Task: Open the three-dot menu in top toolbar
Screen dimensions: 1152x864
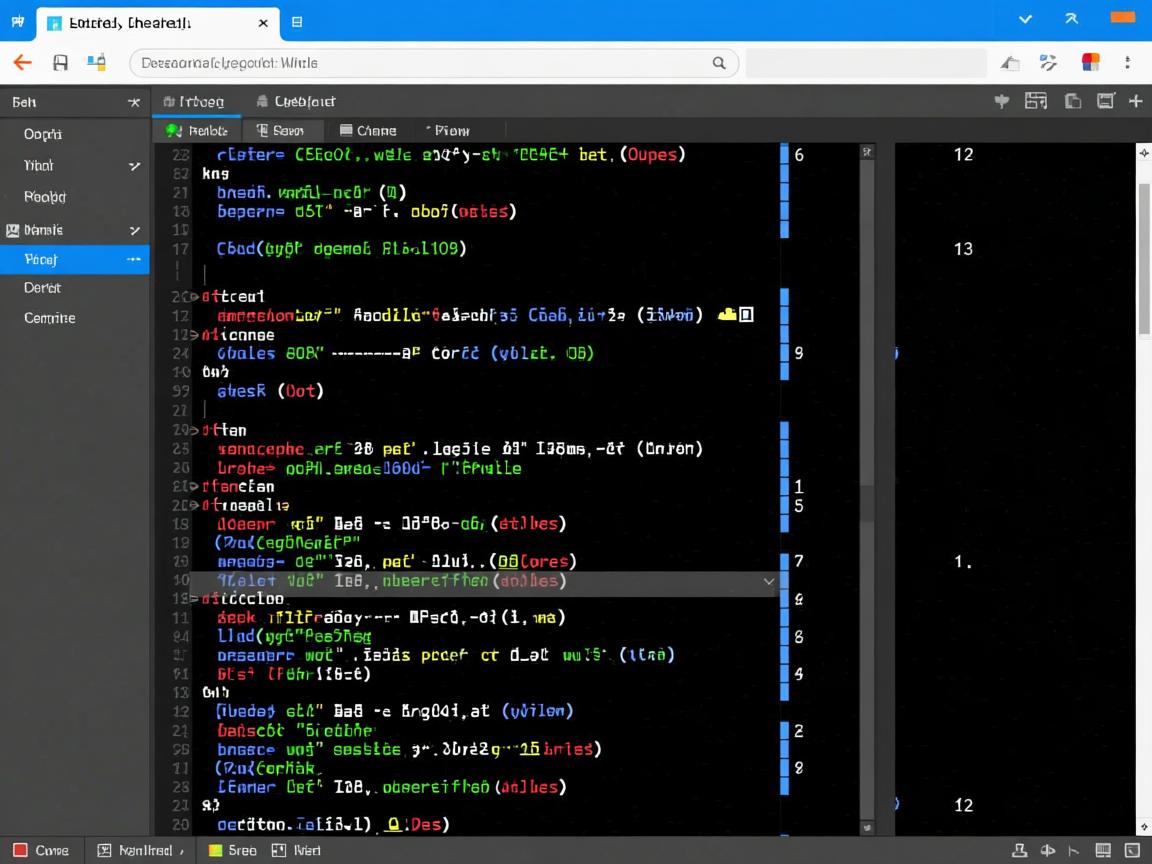Action: coord(1128,63)
